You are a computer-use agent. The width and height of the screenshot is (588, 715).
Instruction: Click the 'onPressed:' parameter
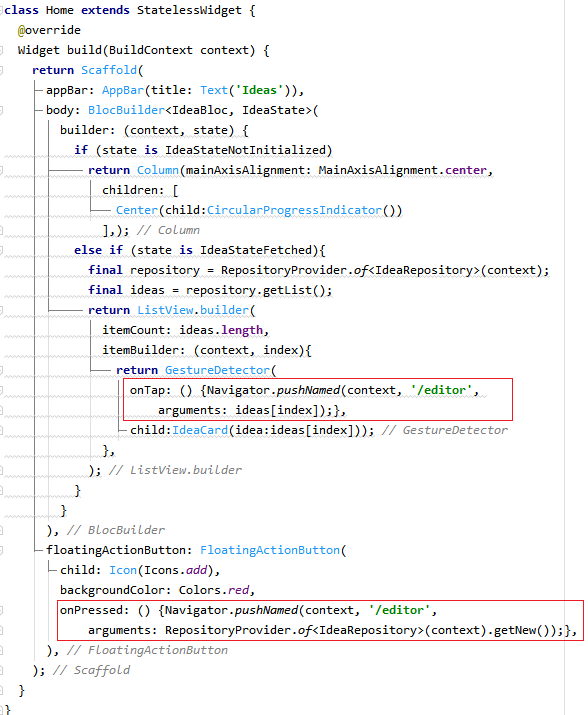[x=95, y=611]
